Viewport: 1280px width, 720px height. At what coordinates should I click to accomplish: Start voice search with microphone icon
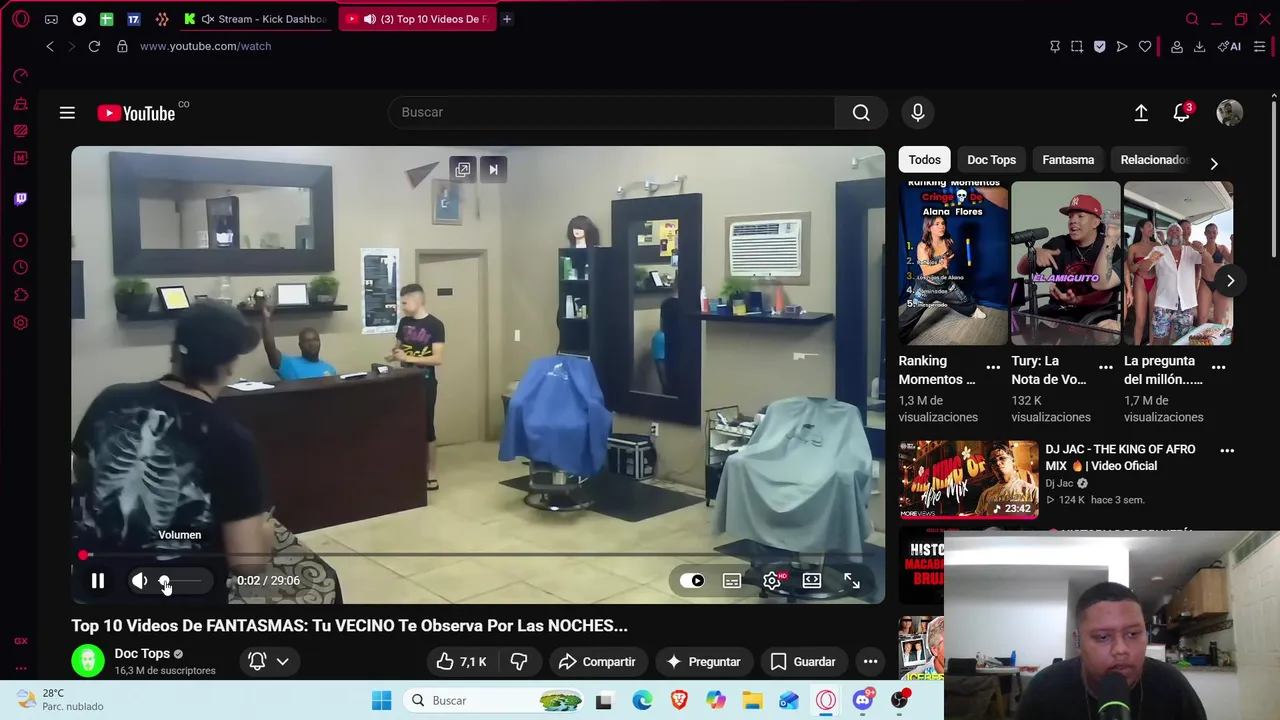[918, 113]
